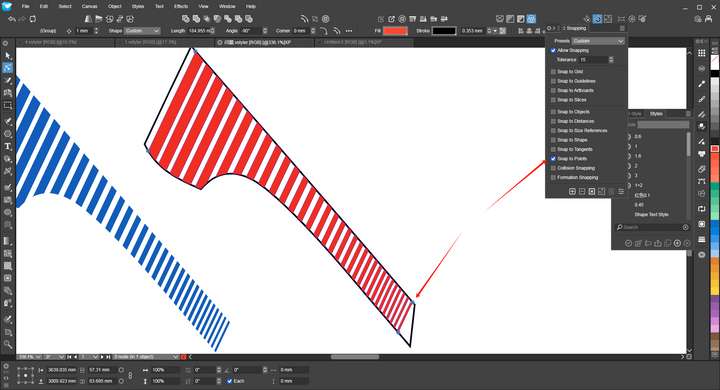Click the eyedropper icon in right sidebar

702,84
